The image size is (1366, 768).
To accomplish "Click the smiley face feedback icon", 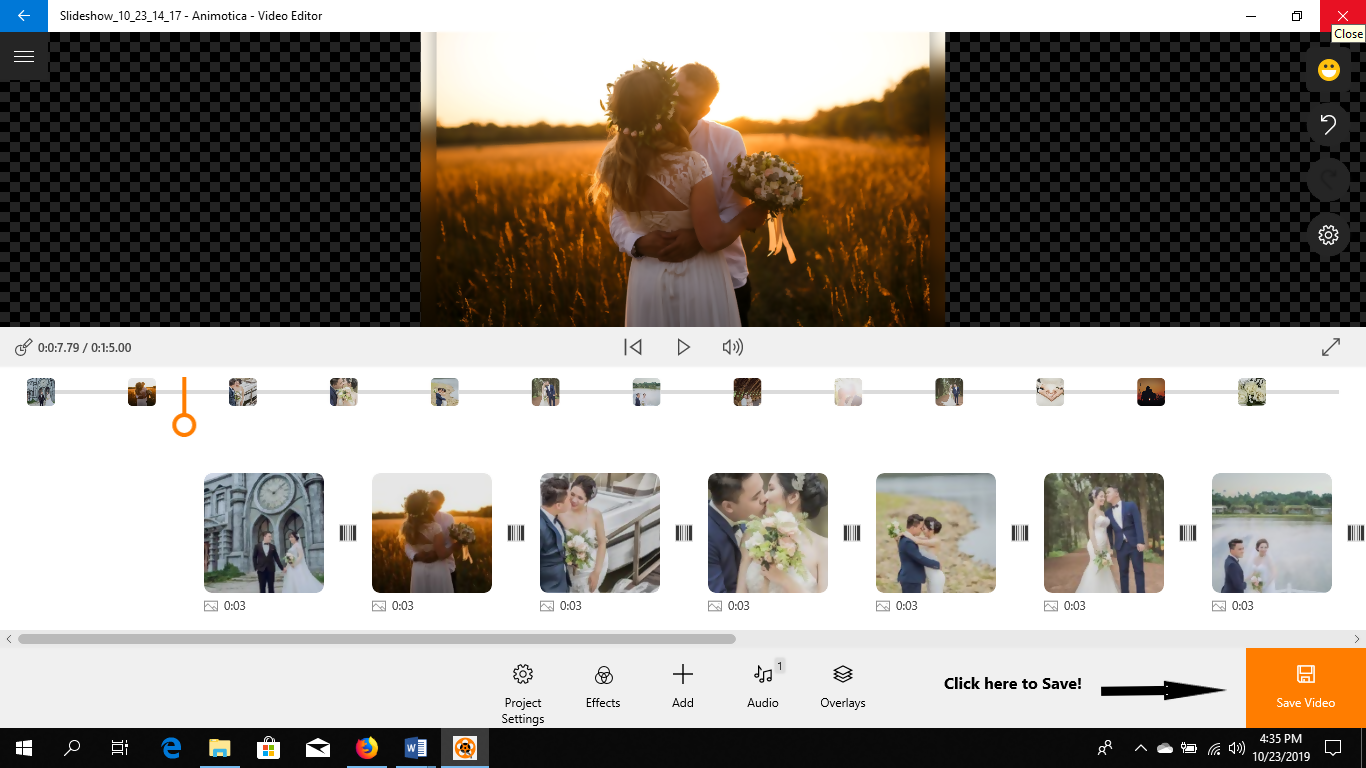I will point(1328,70).
